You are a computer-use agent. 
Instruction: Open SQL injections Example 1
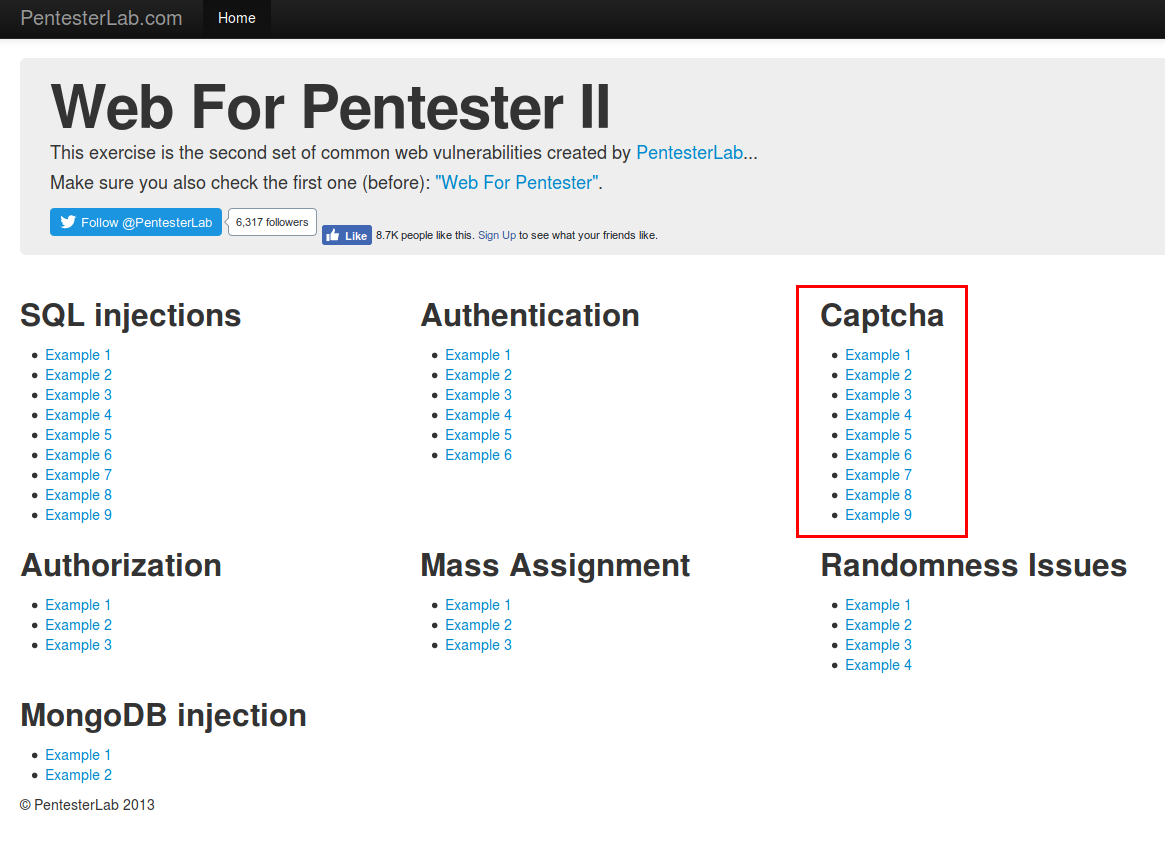(78, 355)
